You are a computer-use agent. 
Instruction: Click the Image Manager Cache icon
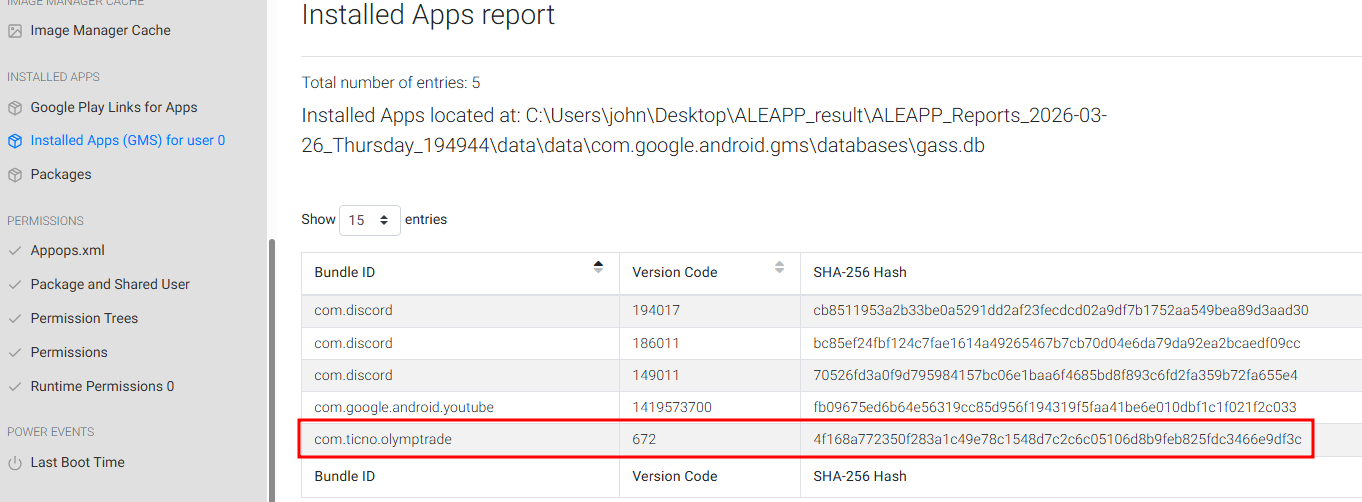click(15, 31)
